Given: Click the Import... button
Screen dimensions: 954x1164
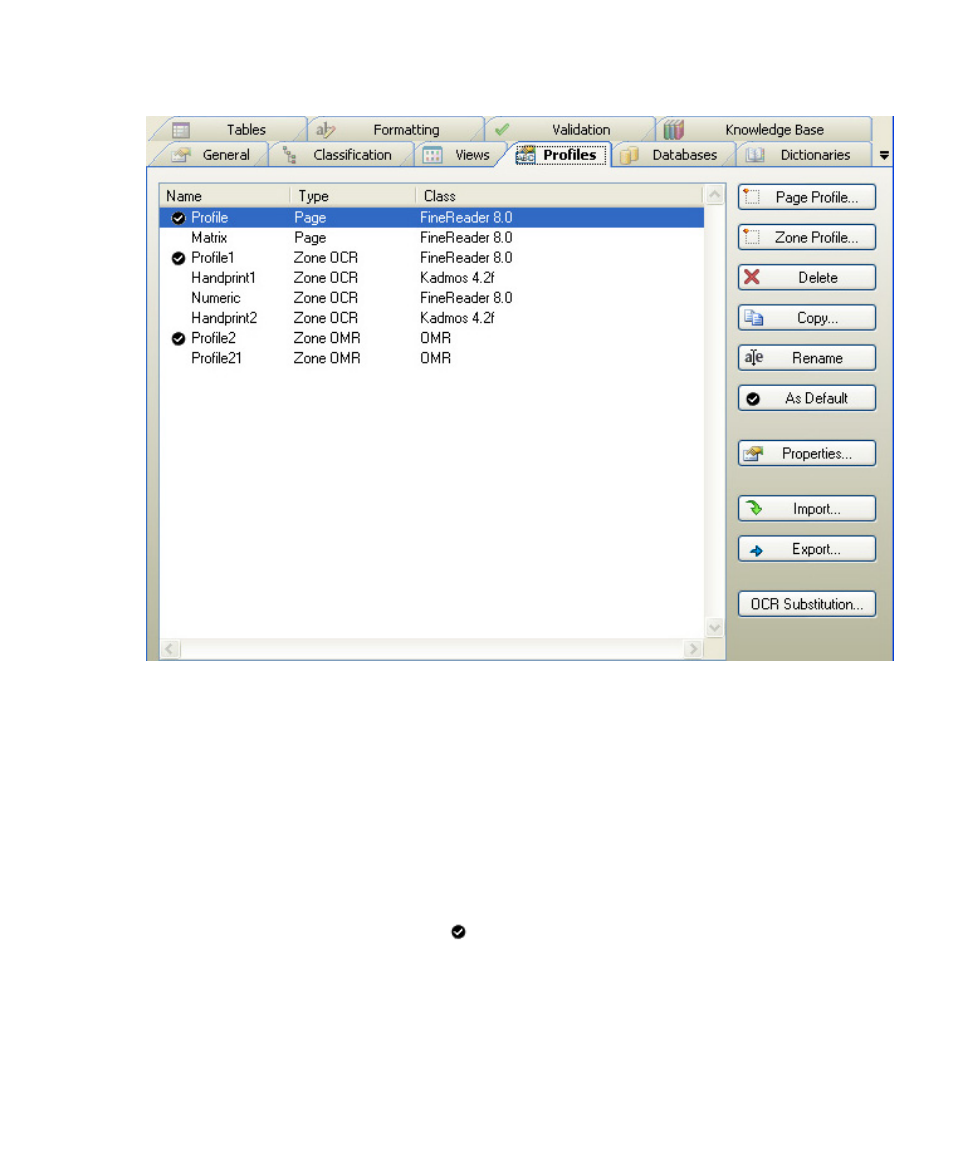Looking at the screenshot, I should (x=807, y=509).
